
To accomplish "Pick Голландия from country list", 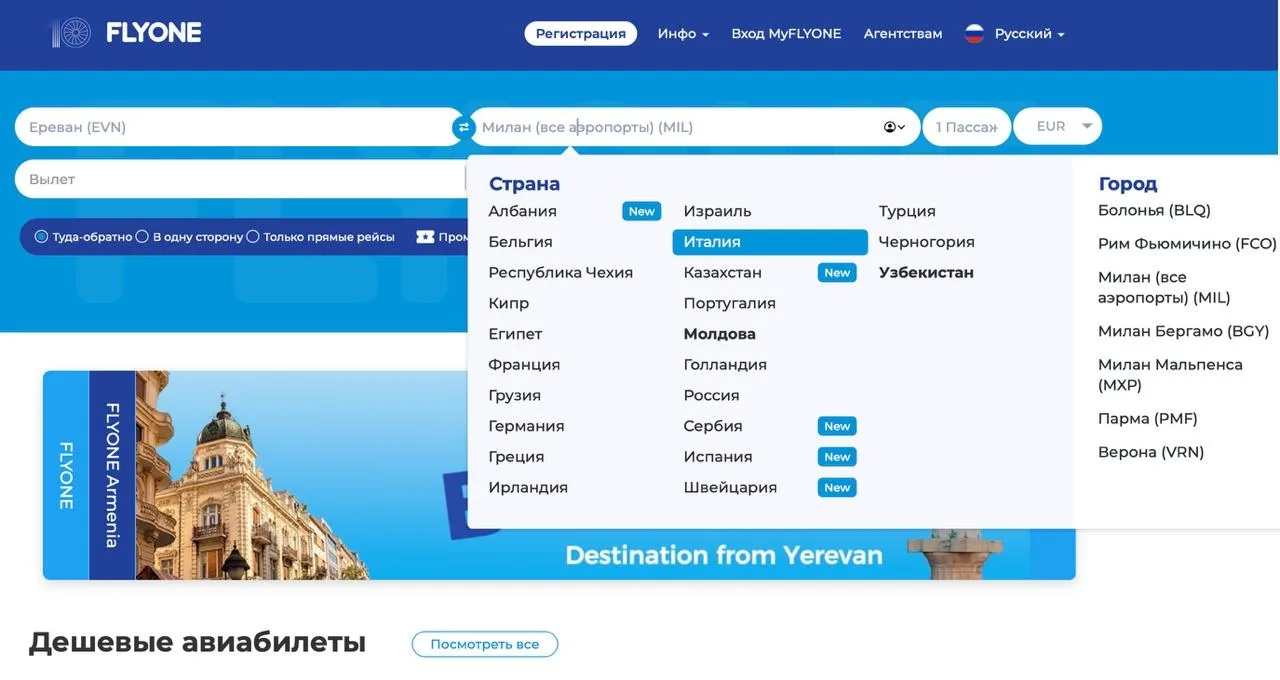I will (725, 365).
